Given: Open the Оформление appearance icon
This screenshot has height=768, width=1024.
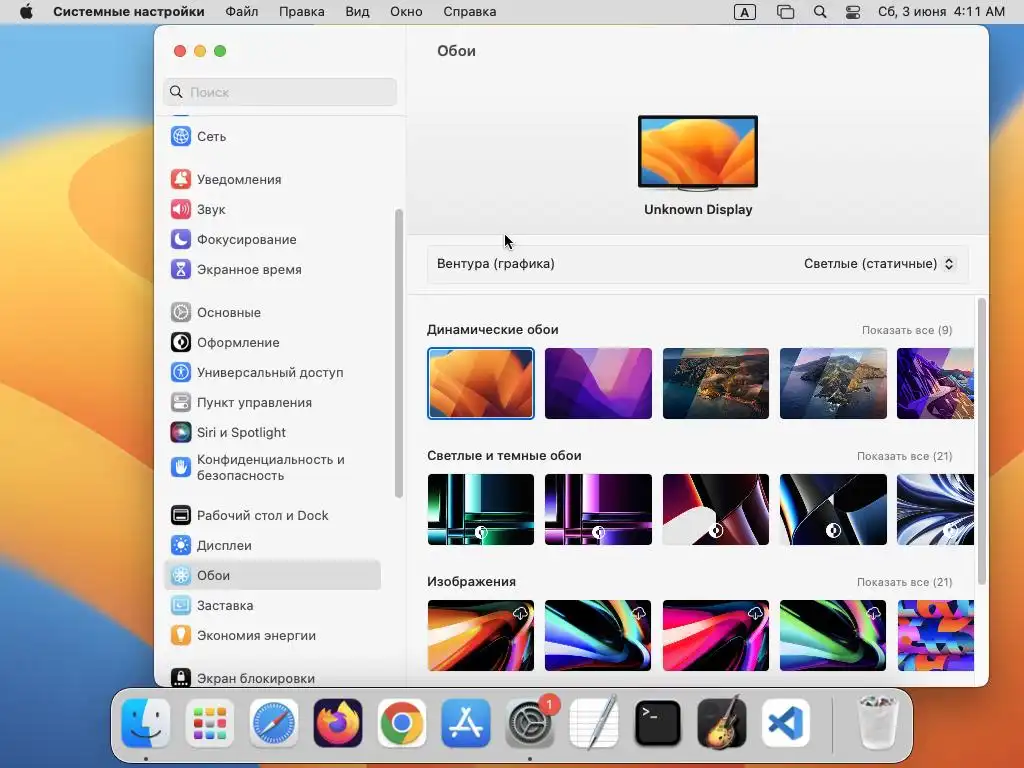Looking at the screenshot, I should point(181,343).
